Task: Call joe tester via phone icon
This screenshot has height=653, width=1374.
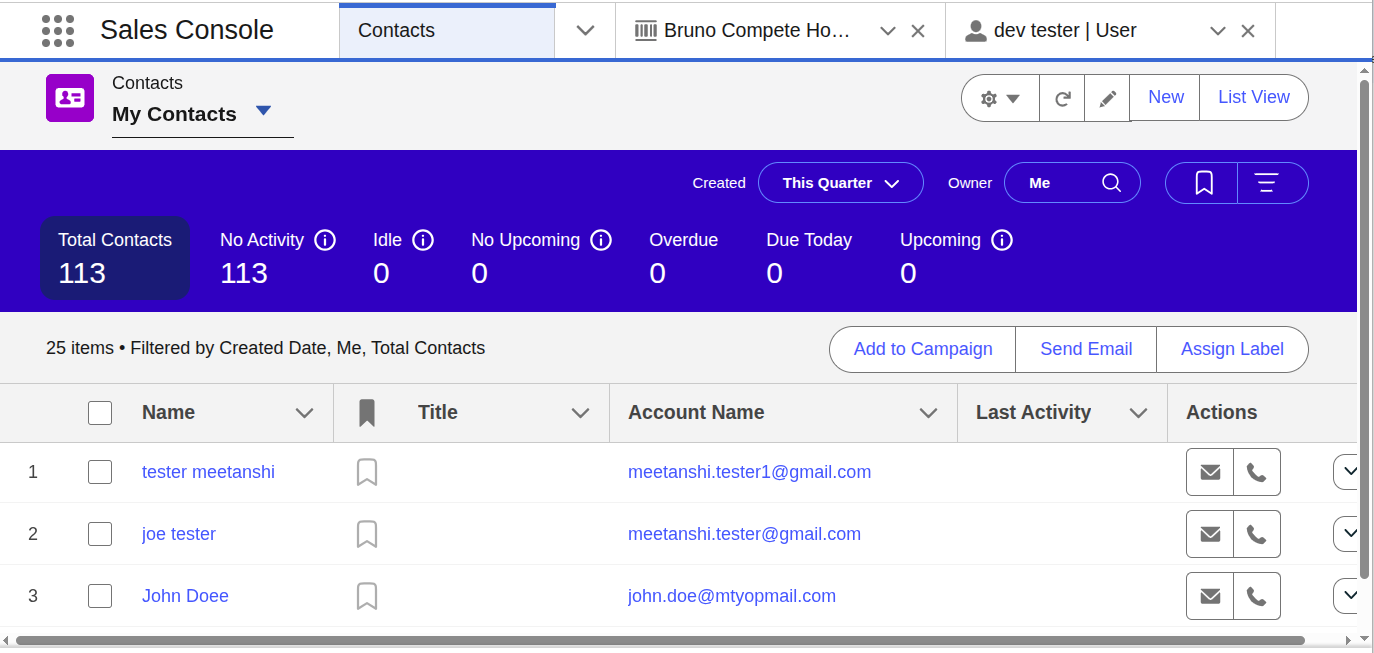Action: tap(1257, 534)
